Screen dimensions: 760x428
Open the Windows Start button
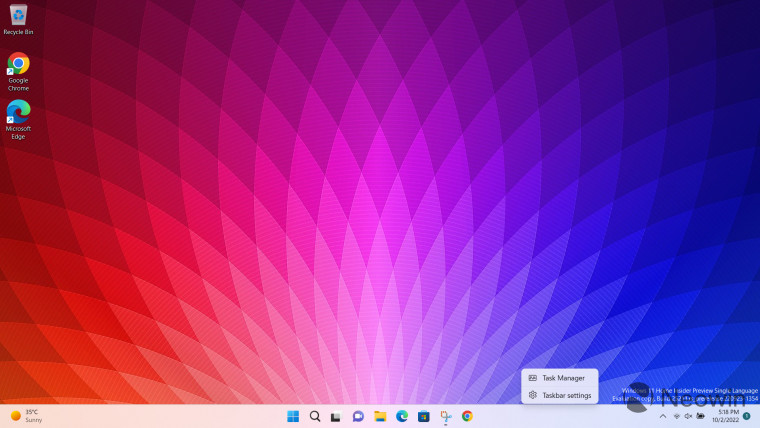click(x=293, y=416)
